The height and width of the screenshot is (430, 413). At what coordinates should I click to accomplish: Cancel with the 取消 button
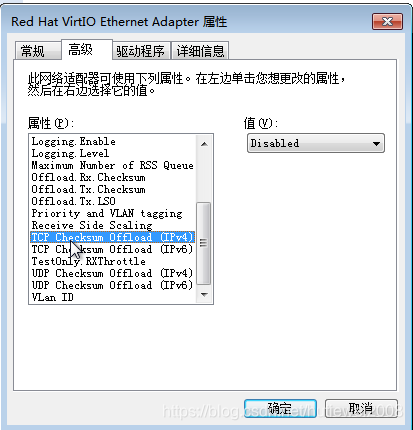361,409
